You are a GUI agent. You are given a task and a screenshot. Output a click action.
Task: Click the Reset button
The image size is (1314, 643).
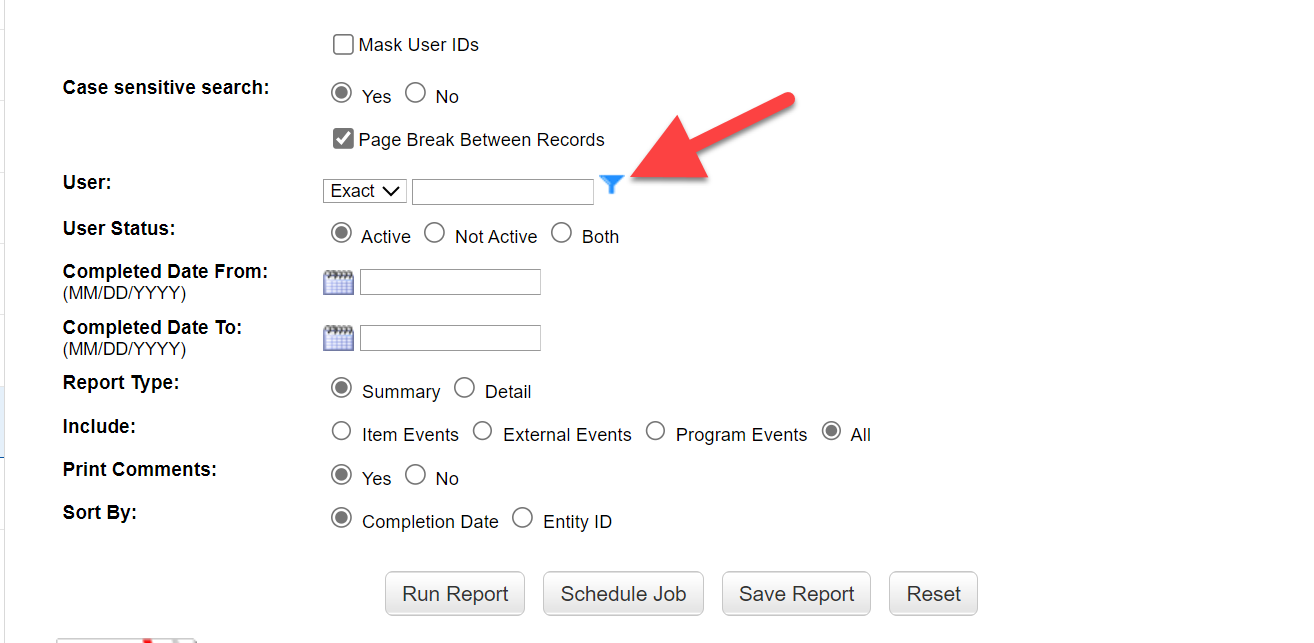(x=933, y=594)
